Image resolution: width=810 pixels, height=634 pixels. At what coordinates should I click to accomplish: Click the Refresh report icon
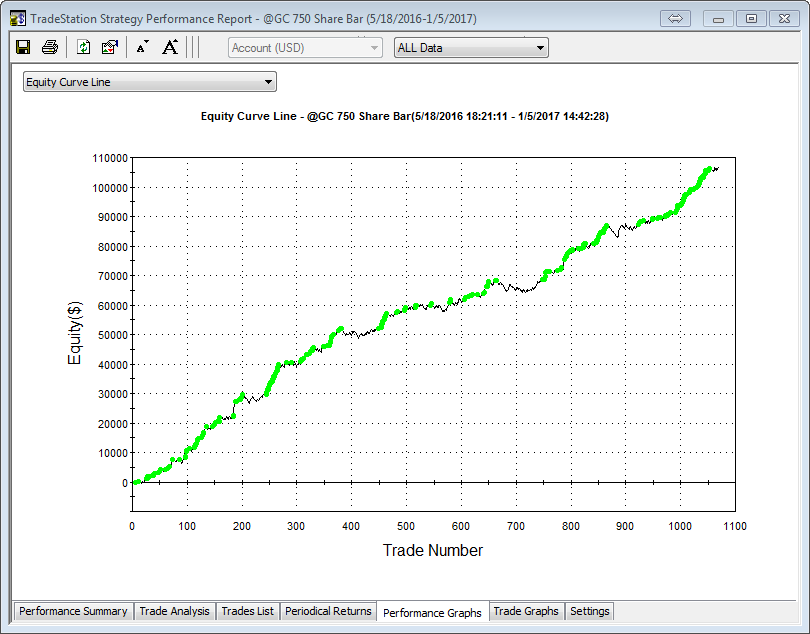tap(84, 47)
